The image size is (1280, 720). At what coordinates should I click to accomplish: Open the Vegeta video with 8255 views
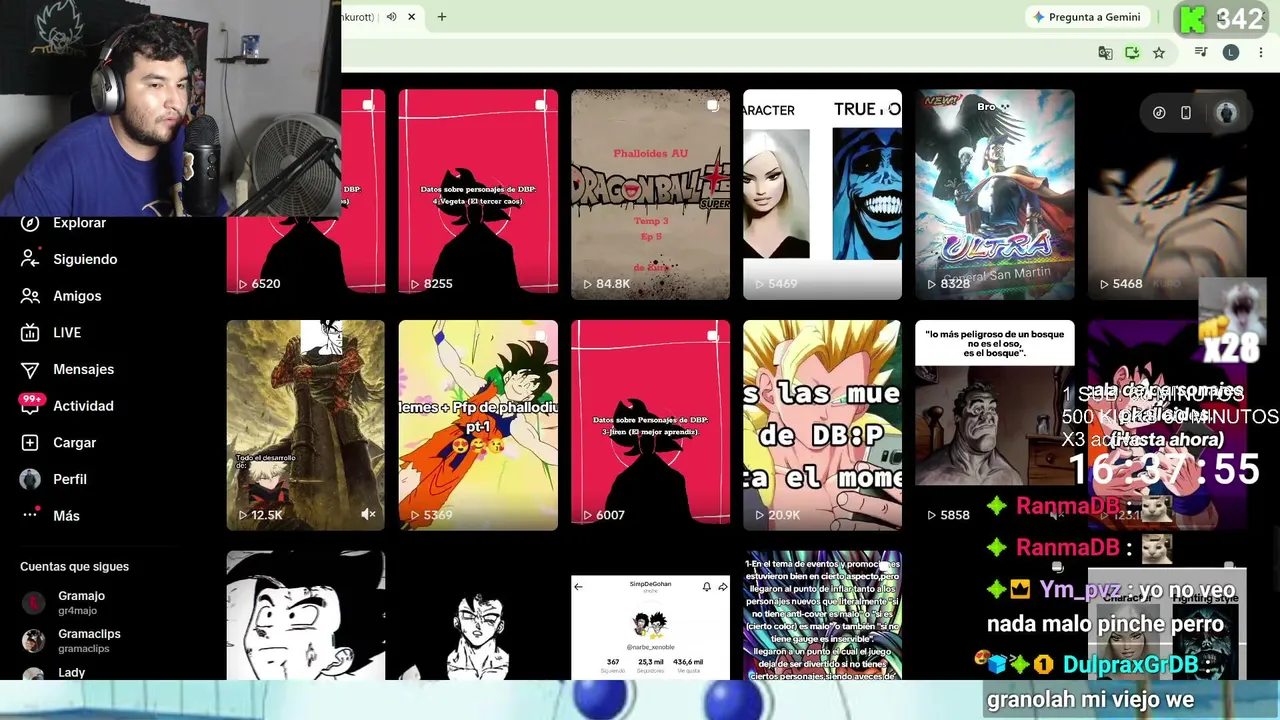(x=478, y=194)
